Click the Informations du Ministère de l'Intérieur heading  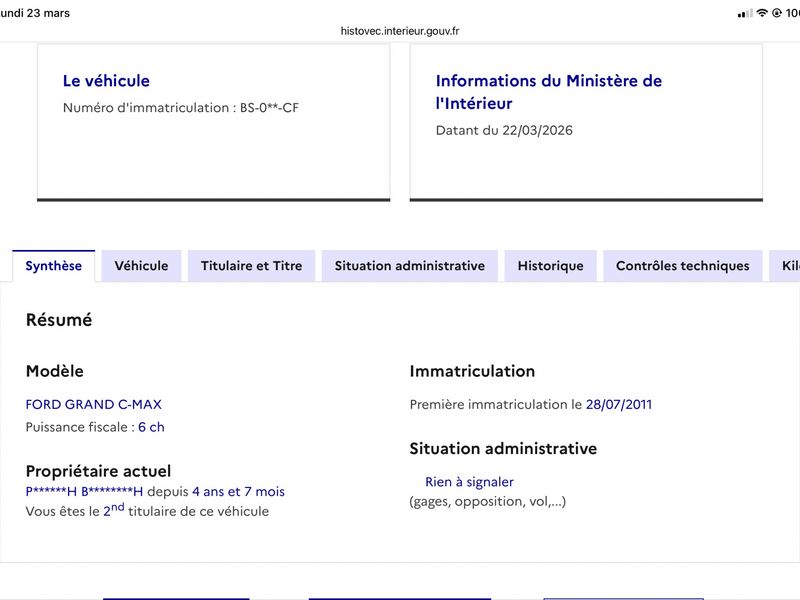pos(548,92)
